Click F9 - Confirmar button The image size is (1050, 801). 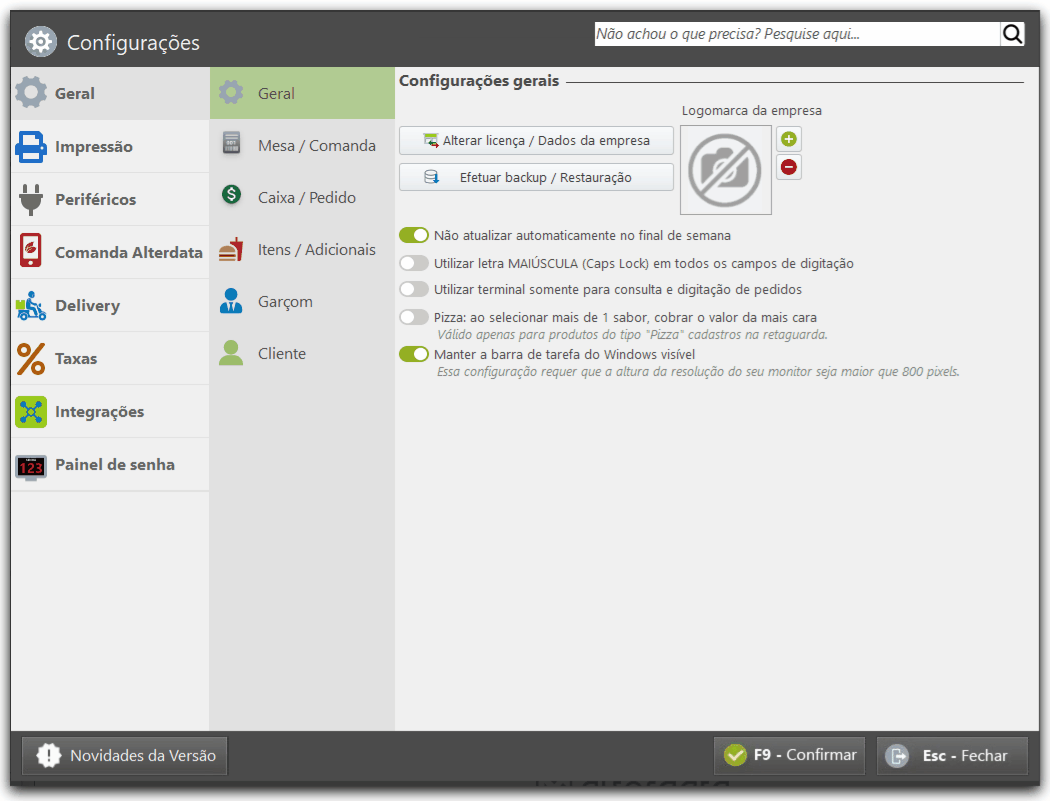(790, 755)
